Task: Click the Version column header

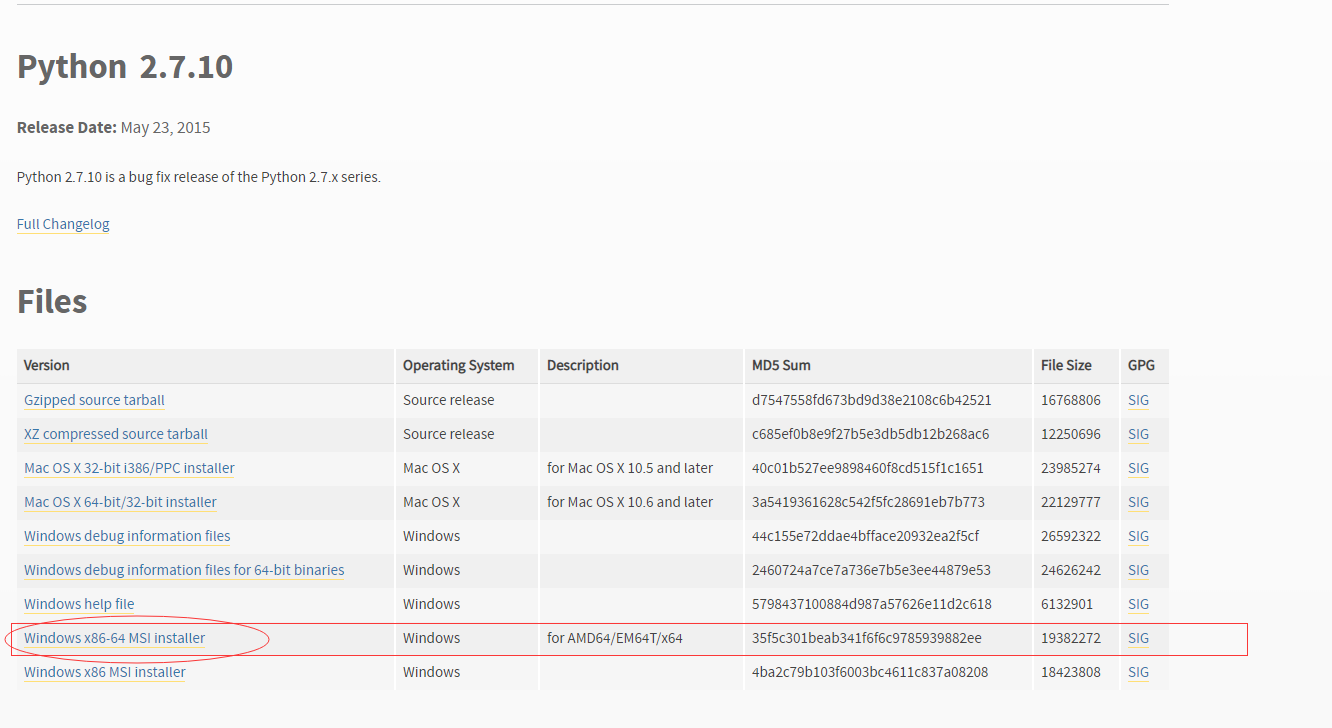Action: point(46,365)
